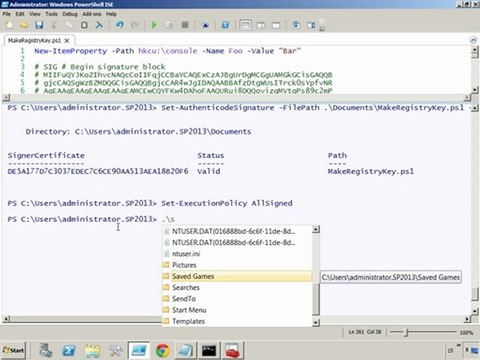
Task: Click the New-ItemProperty line in the script
Action: click(168, 51)
